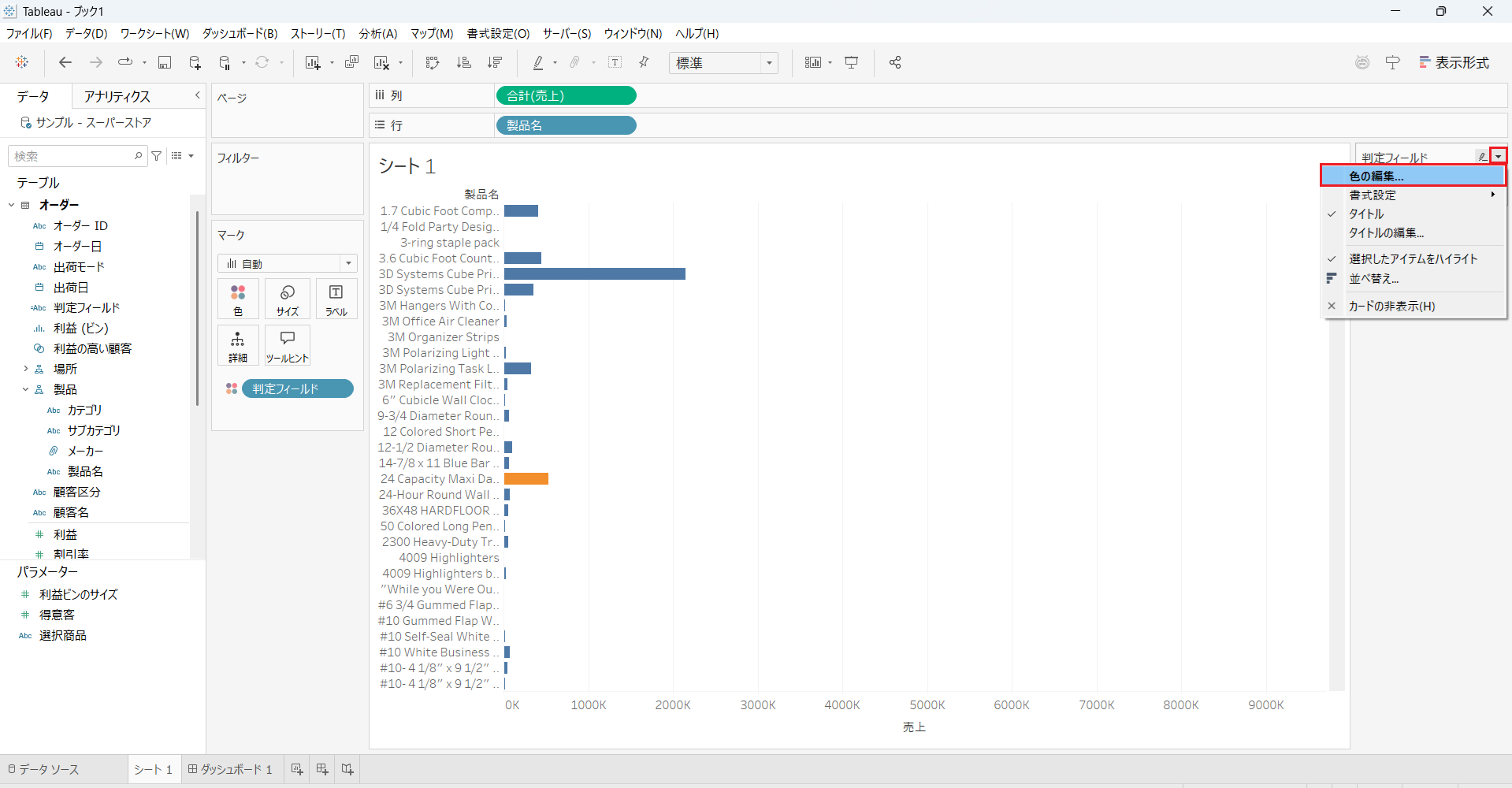1512x788 pixels.
Task: Expand the 場所 hierarchy in data pane
Action: (25, 369)
